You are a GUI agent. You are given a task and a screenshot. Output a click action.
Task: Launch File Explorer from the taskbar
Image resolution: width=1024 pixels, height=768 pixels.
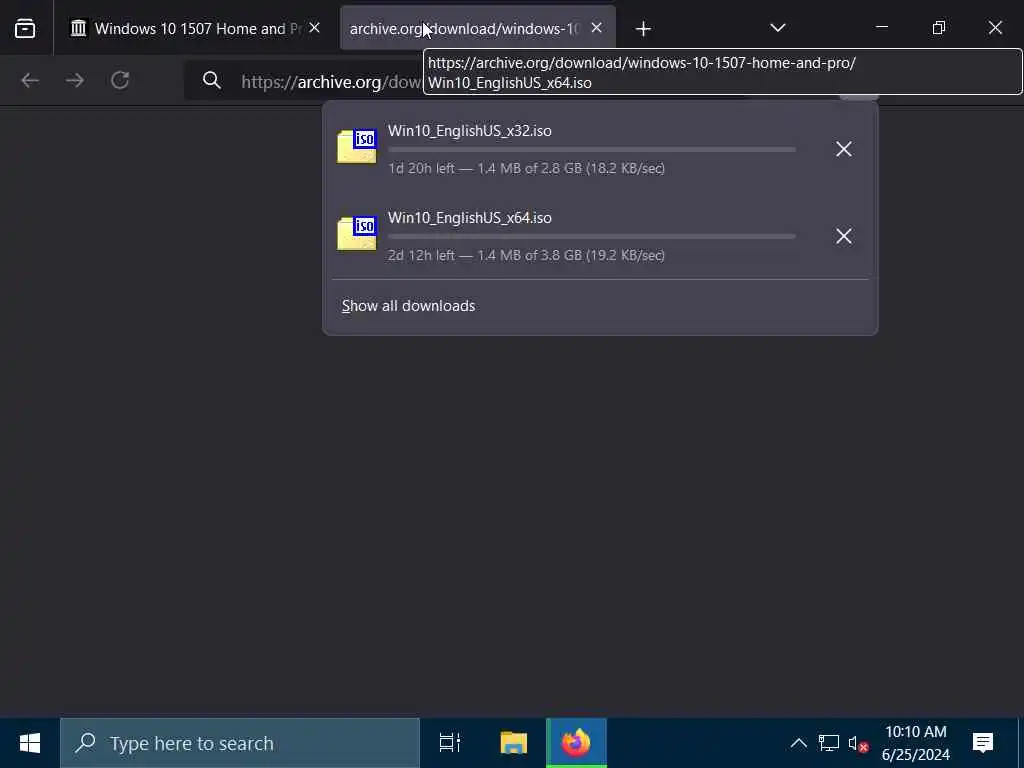tap(514, 743)
